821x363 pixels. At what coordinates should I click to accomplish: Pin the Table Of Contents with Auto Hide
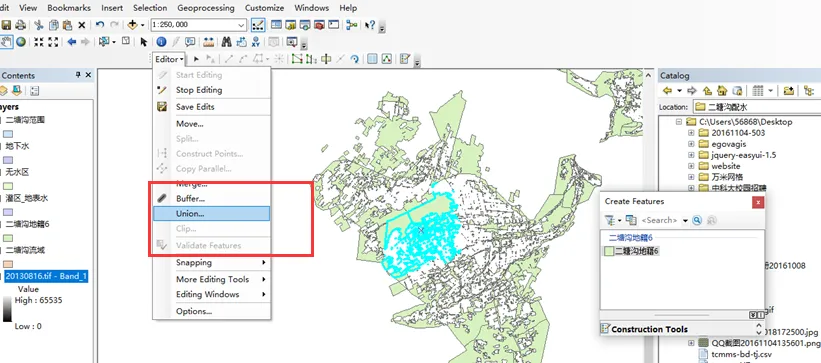tap(79, 75)
